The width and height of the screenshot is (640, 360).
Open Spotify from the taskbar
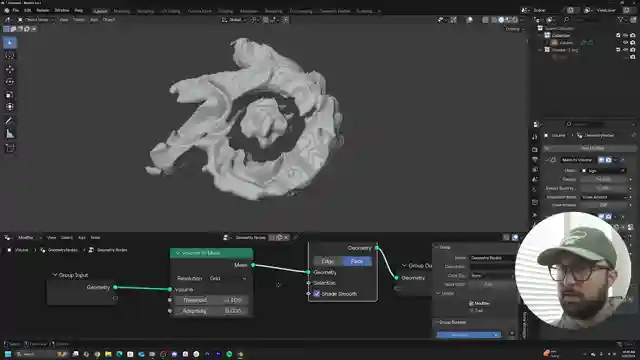pos(229,354)
